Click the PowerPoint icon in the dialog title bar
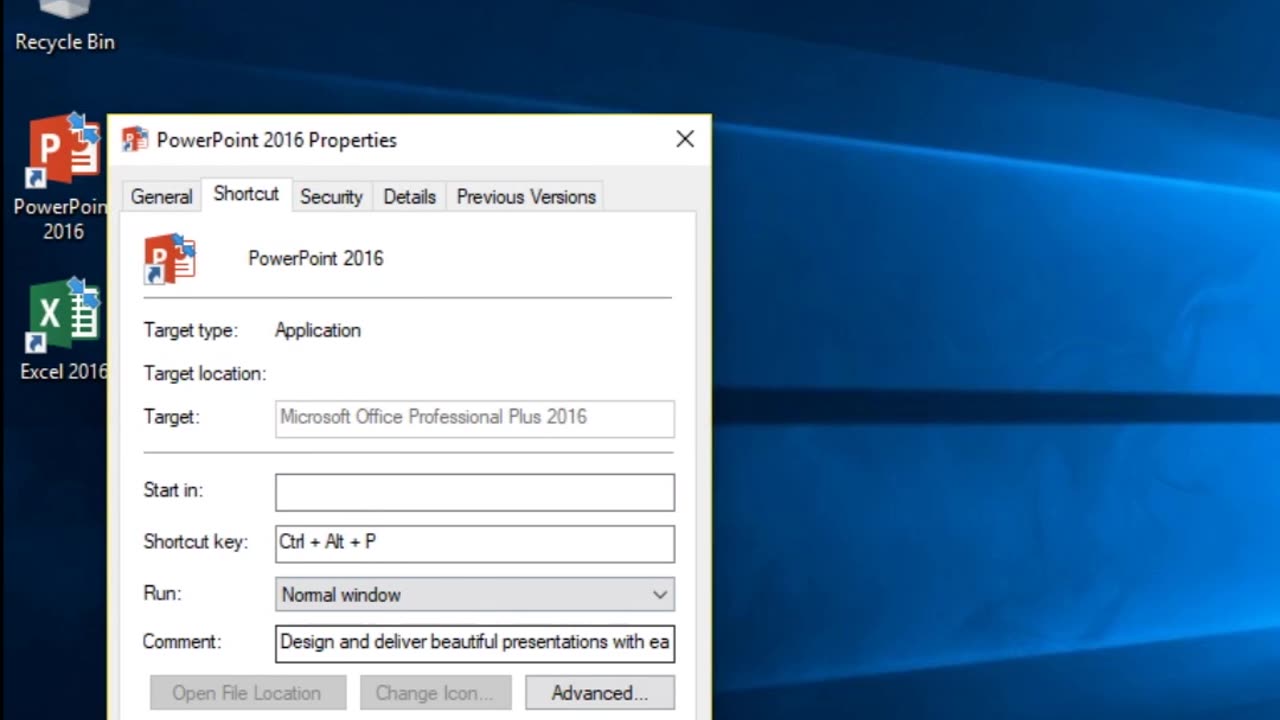1280x720 pixels. 135,140
